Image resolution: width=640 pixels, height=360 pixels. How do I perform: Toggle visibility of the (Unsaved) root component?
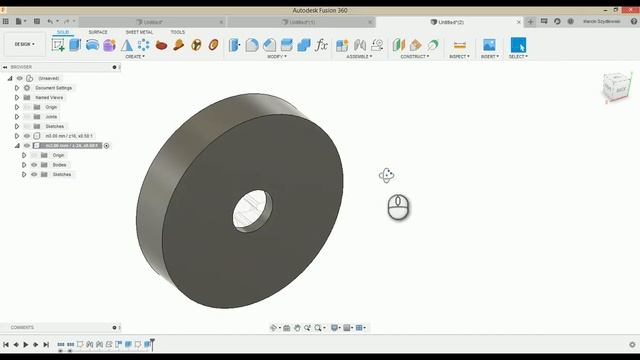[x=20, y=78]
